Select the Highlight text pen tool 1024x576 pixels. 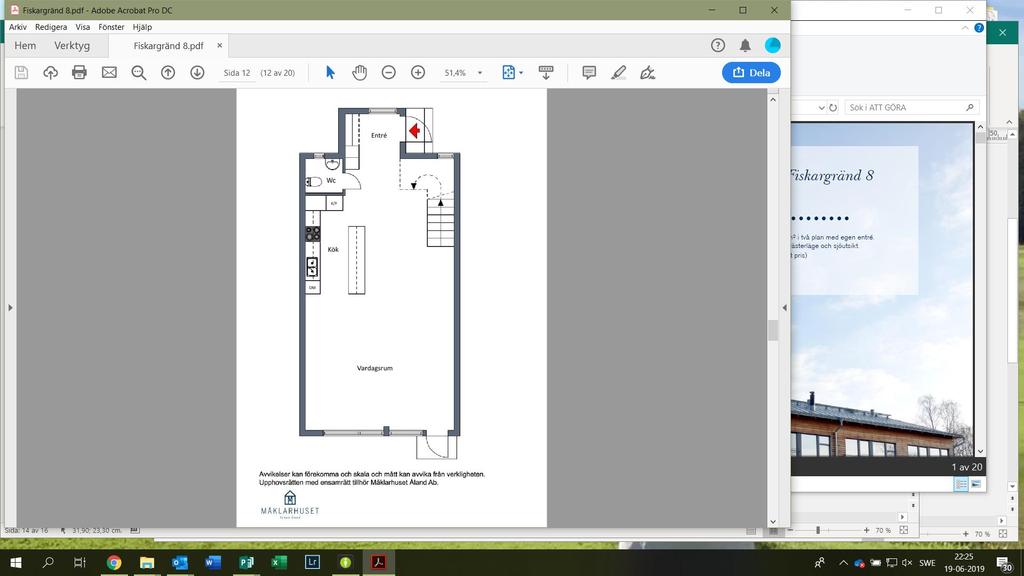[x=618, y=72]
